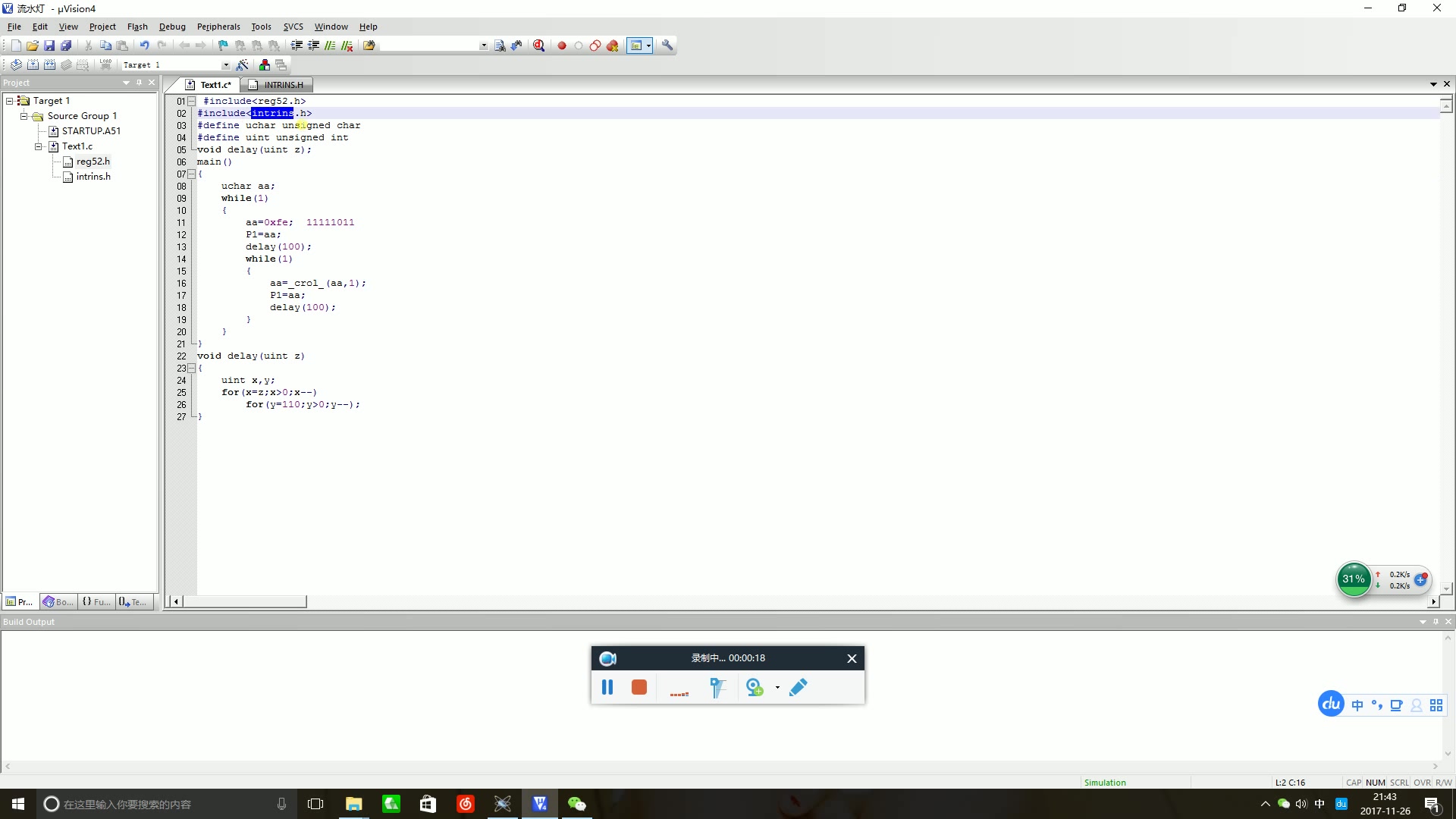Viewport: 1456px width, 819px height.
Task: Insert bookmark flag icon
Action: pos(223,45)
